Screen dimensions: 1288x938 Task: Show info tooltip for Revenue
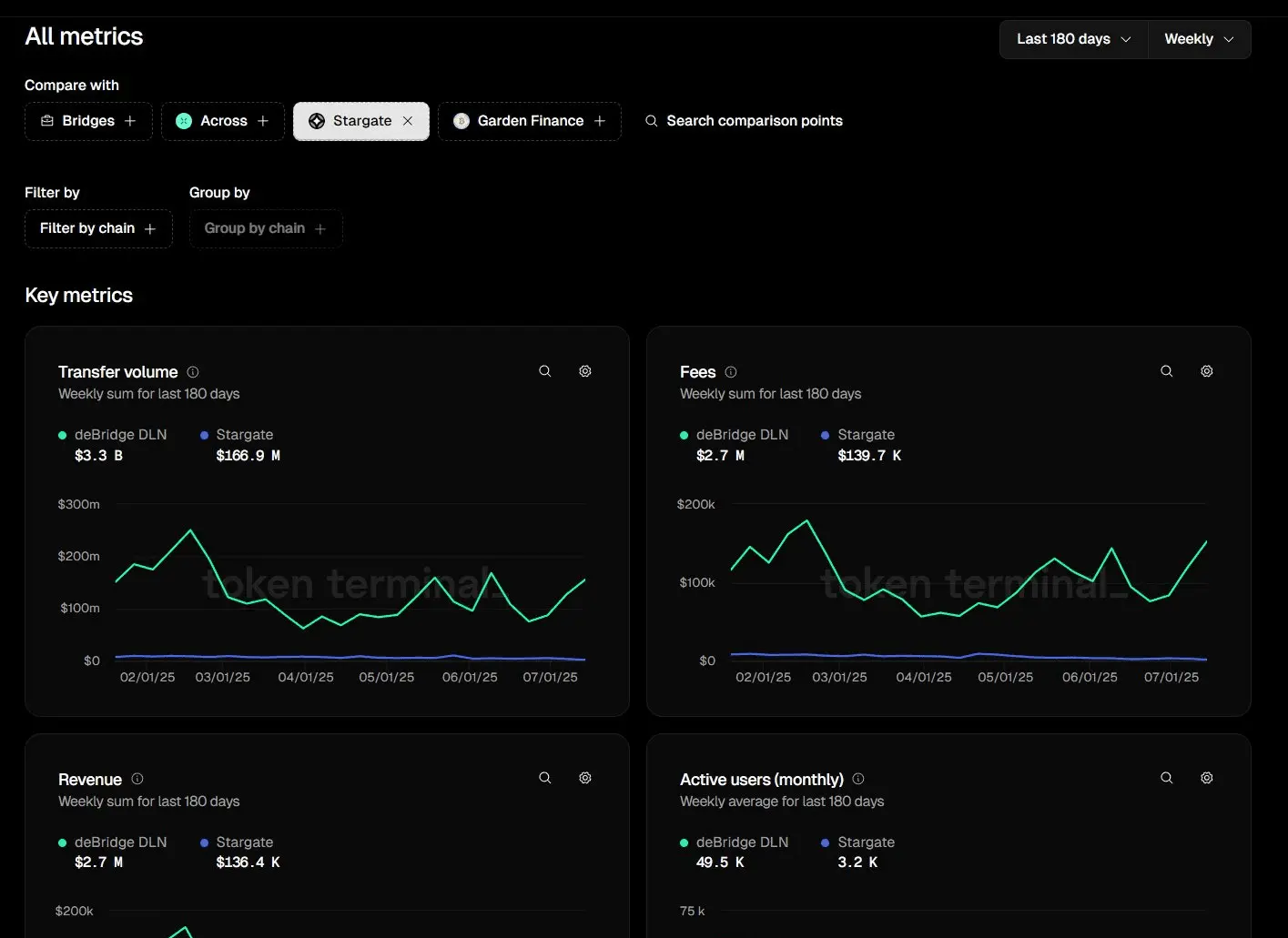(x=137, y=779)
